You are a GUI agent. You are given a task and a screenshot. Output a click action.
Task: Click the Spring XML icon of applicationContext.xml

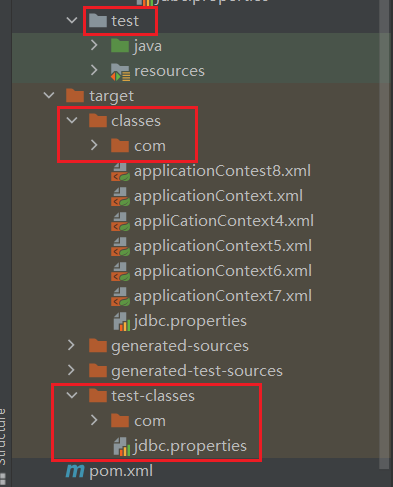(x=120, y=197)
